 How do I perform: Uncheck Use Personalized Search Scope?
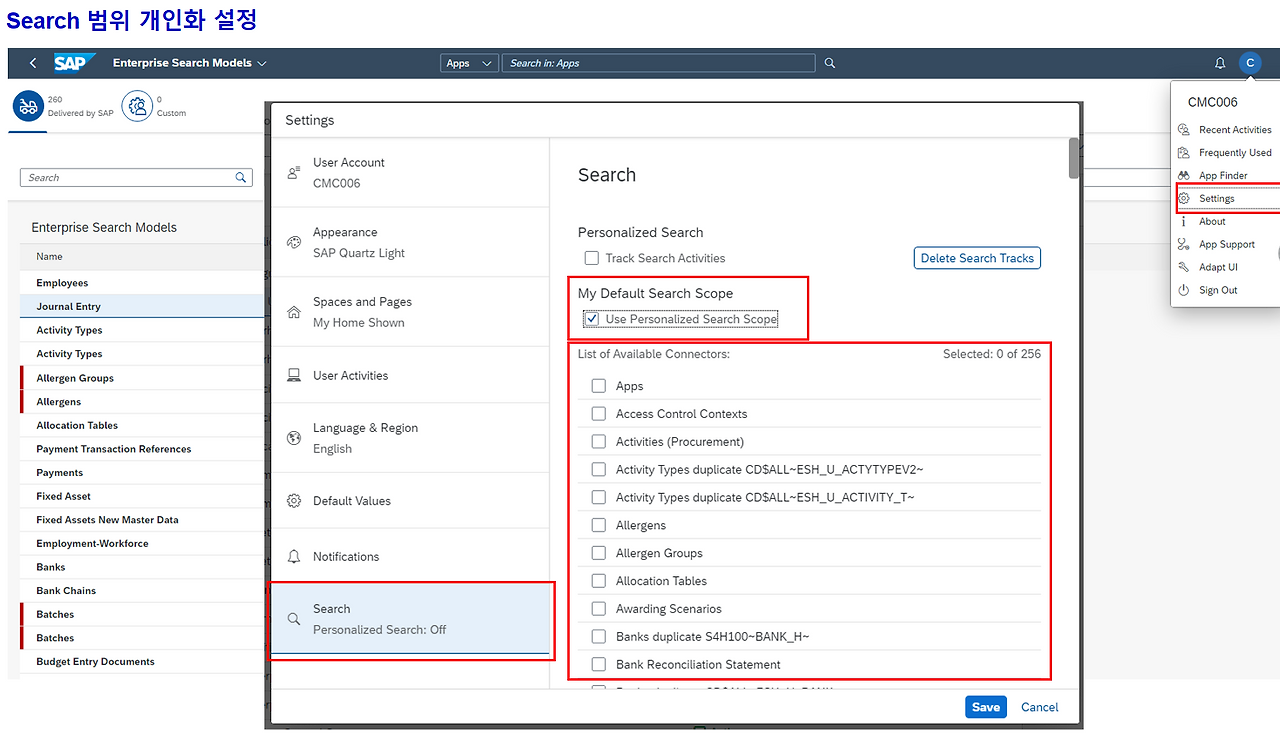pos(592,319)
